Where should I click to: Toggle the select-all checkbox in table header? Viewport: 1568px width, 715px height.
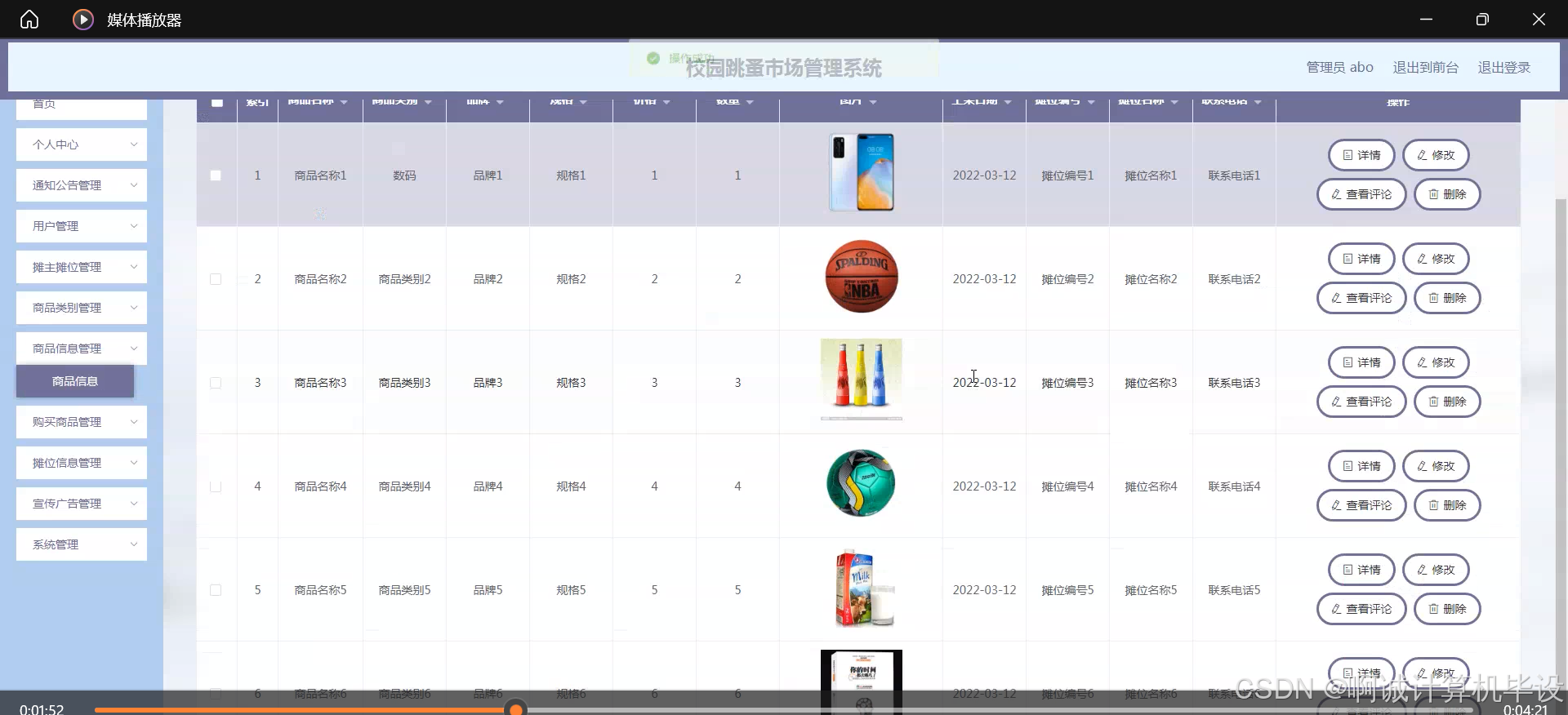(216, 102)
